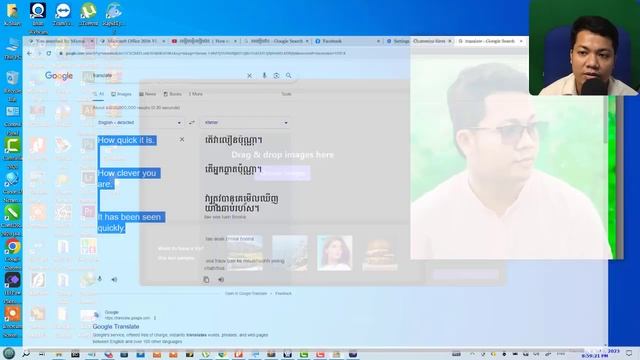The image size is (640, 360).
Task: Start voice search with the microphone icon
Action: click(264, 76)
